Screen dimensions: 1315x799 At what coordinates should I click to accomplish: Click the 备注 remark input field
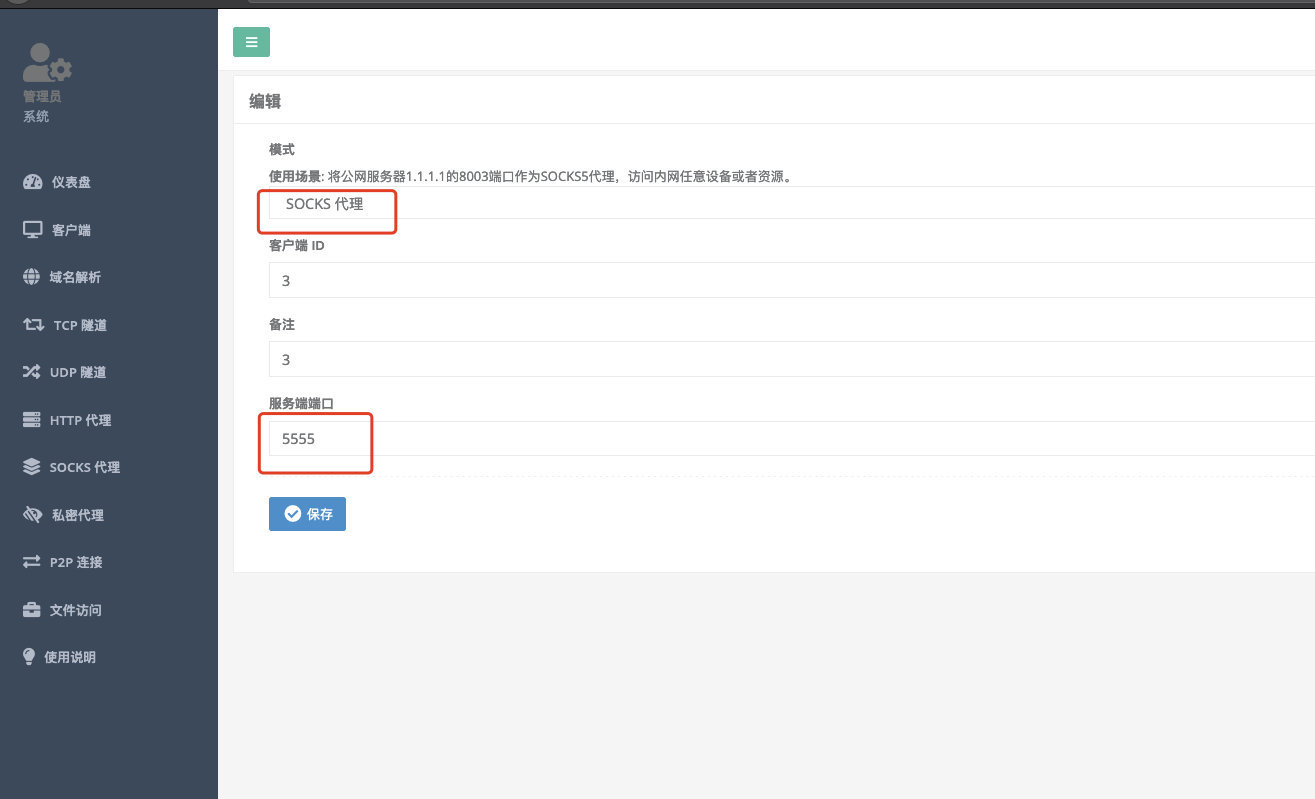point(792,359)
